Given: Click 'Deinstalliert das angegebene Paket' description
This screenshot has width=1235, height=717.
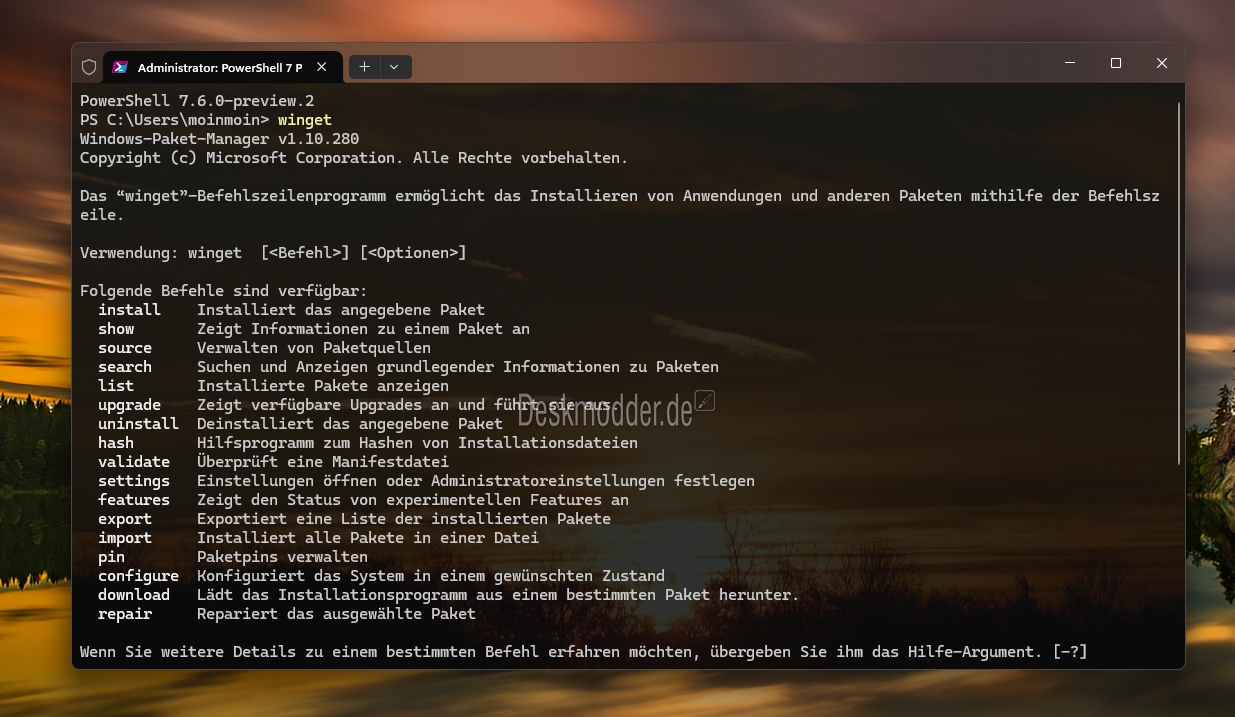Looking at the screenshot, I should pos(350,424).
